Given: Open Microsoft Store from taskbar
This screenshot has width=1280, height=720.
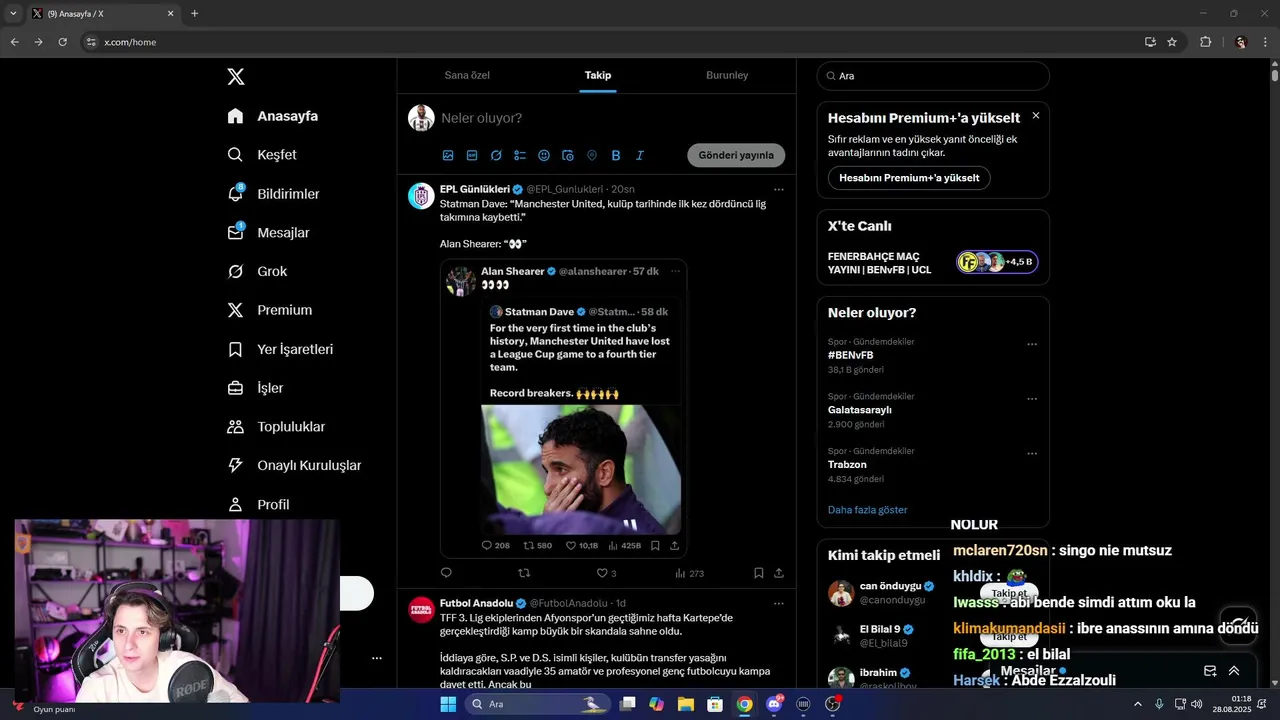Looking at the screenshot, I should [x=715, y=704].
